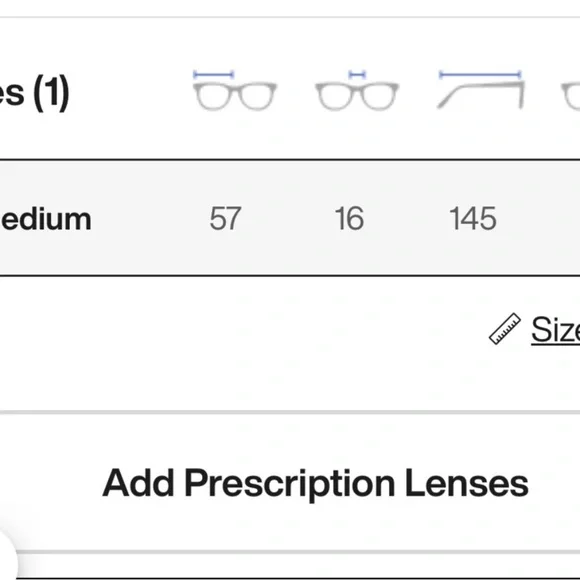Image resolution: width=580 pixels, height=580 pixels.
Task: Click Add Prescription Lenses button
Action: tap(315, 483)
